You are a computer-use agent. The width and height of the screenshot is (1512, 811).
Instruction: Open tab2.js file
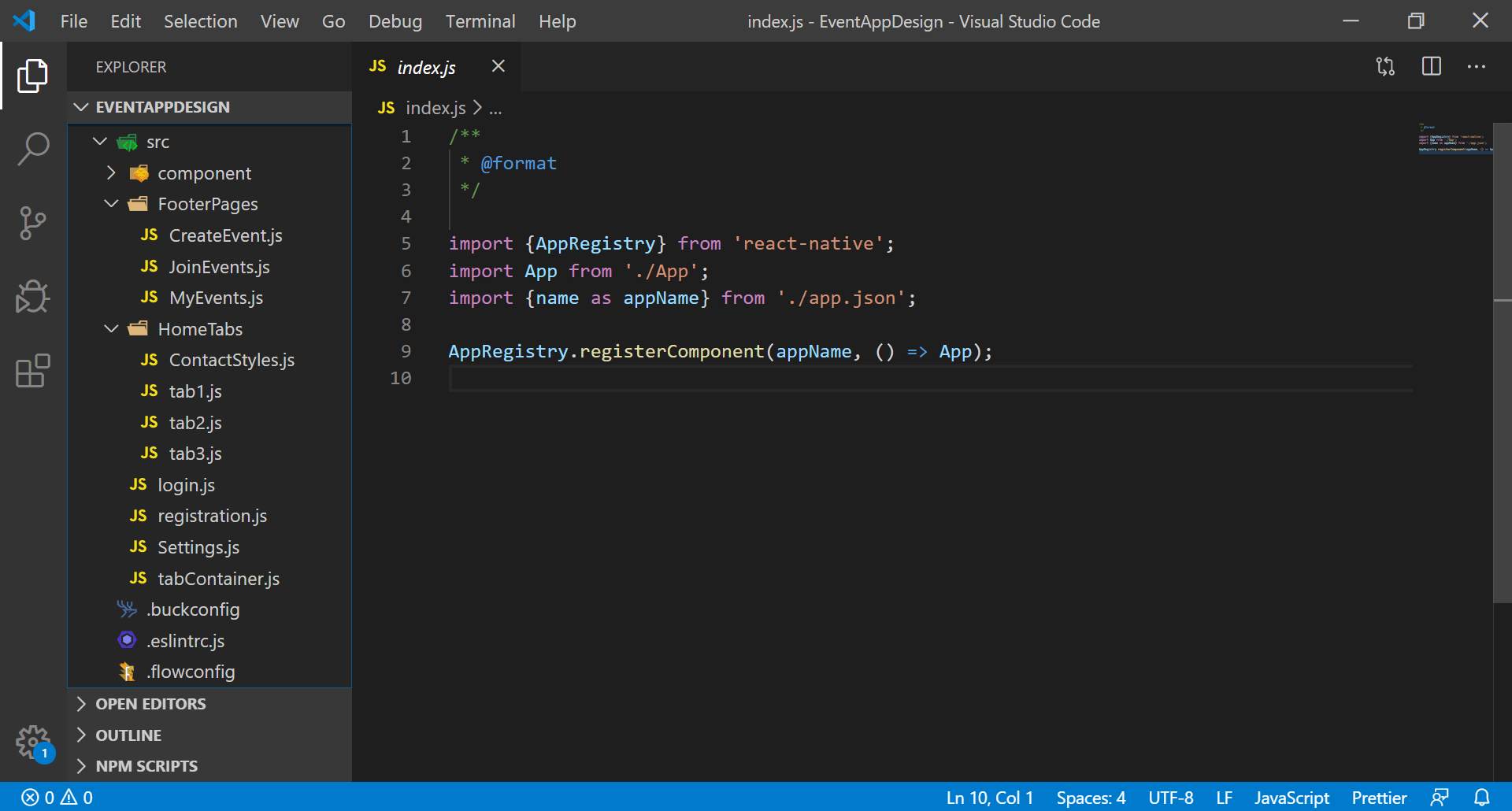click(x=209, y=423)
